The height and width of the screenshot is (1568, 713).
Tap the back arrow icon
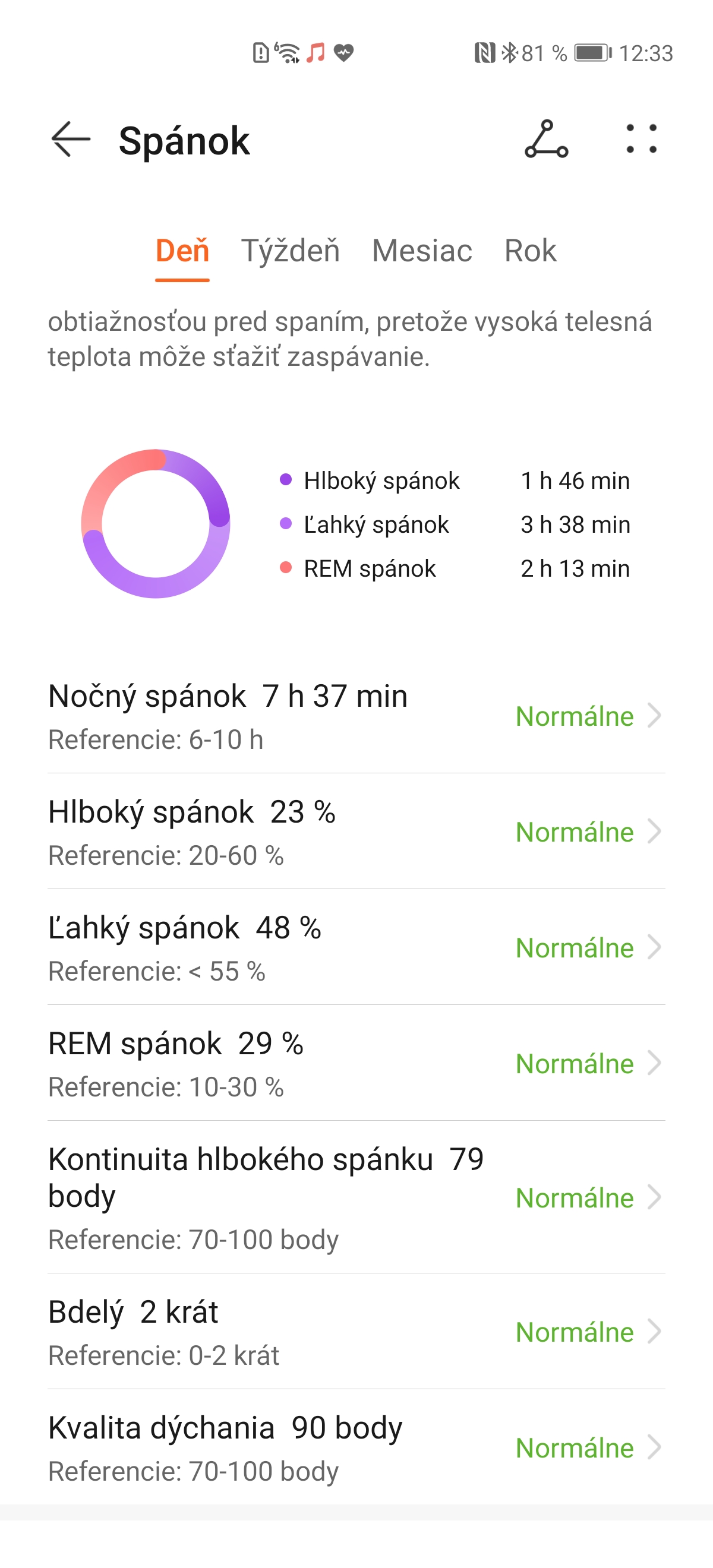tap(71, 140)
